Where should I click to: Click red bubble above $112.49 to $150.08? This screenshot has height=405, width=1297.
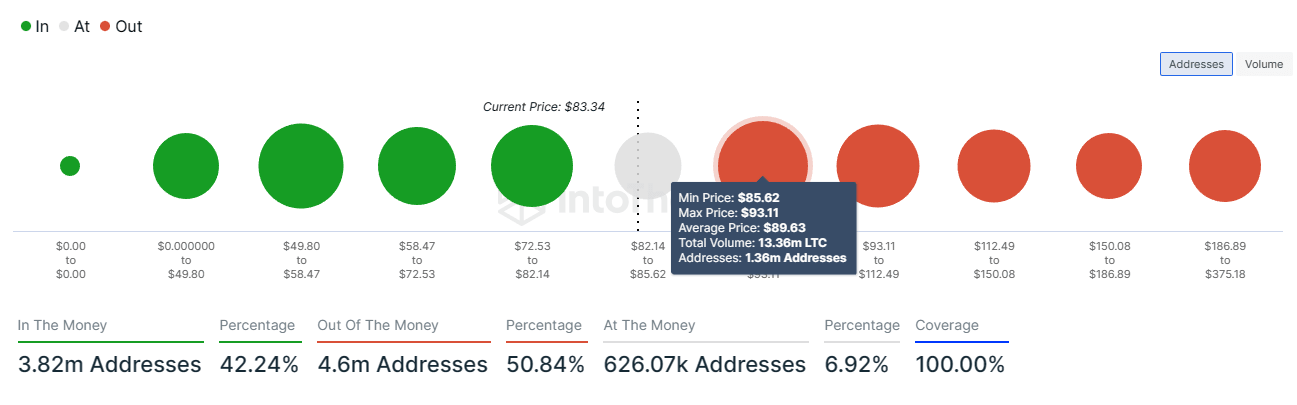coord(994,166)
